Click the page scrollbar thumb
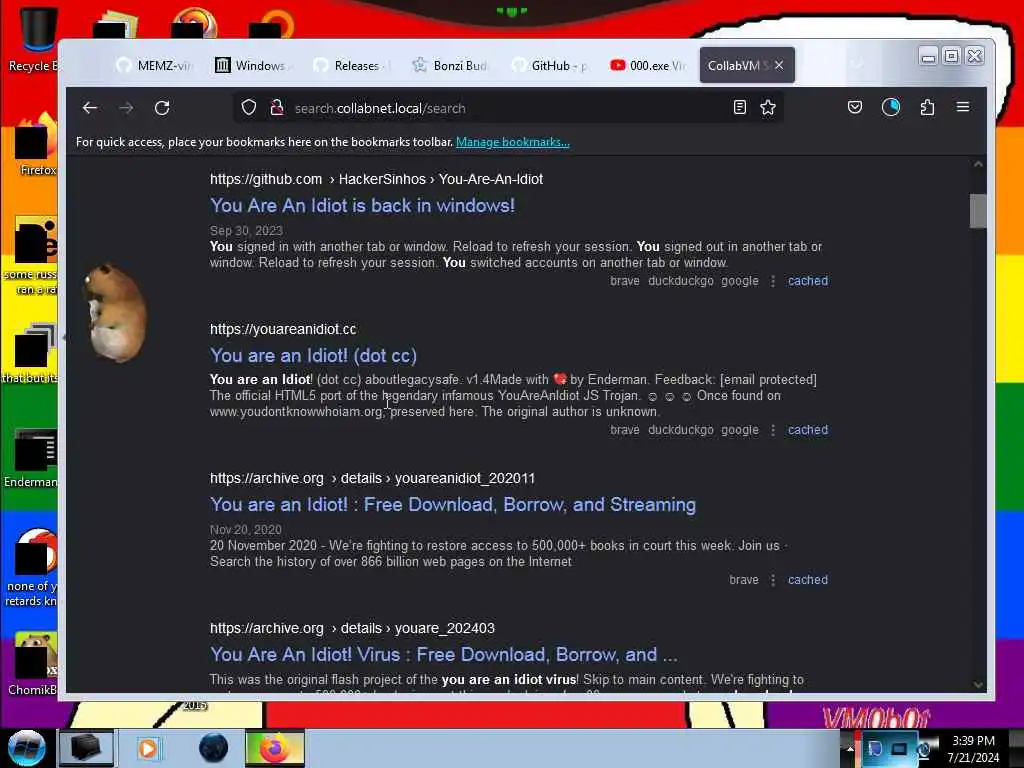This screenshot has width=1024, height=768. 978,211
